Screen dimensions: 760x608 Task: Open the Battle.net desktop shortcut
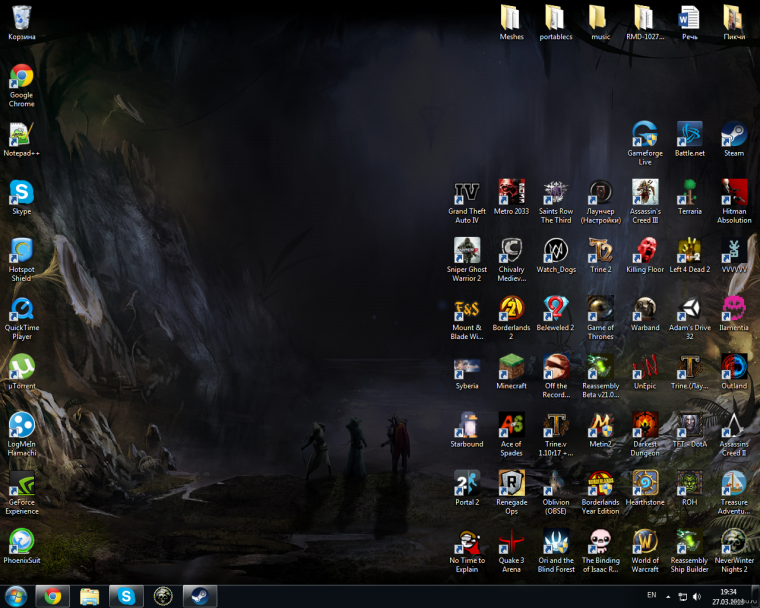(689, 134)
